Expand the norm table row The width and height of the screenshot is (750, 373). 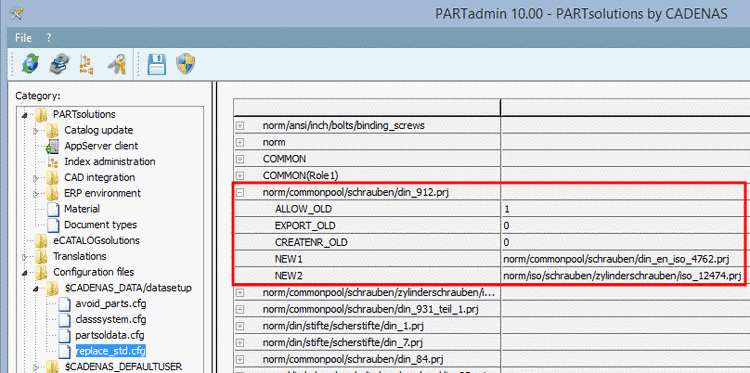241,143
